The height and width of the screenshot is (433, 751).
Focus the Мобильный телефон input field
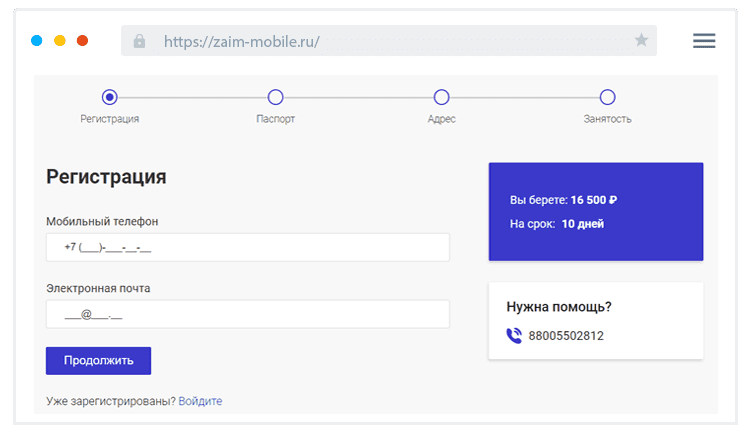[248, 247]
